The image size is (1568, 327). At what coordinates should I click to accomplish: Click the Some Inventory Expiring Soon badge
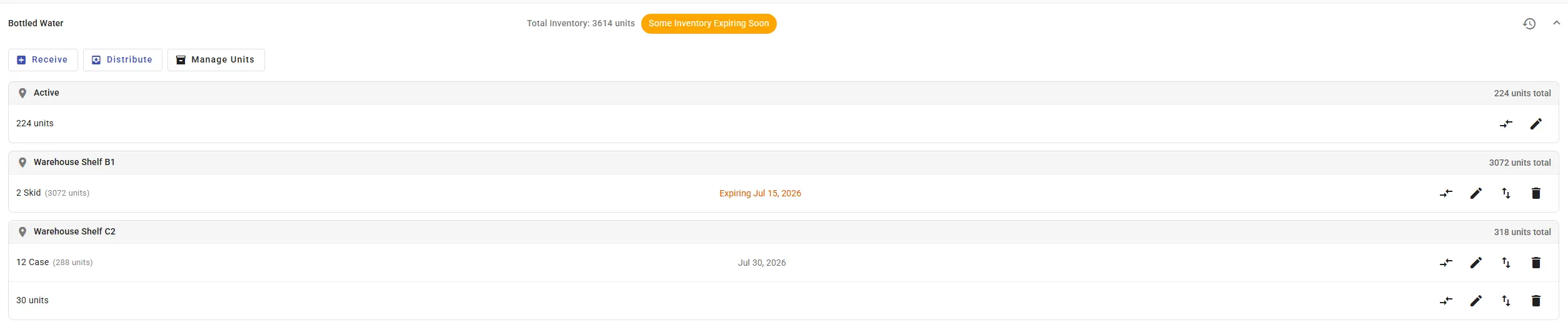(709, 24)
